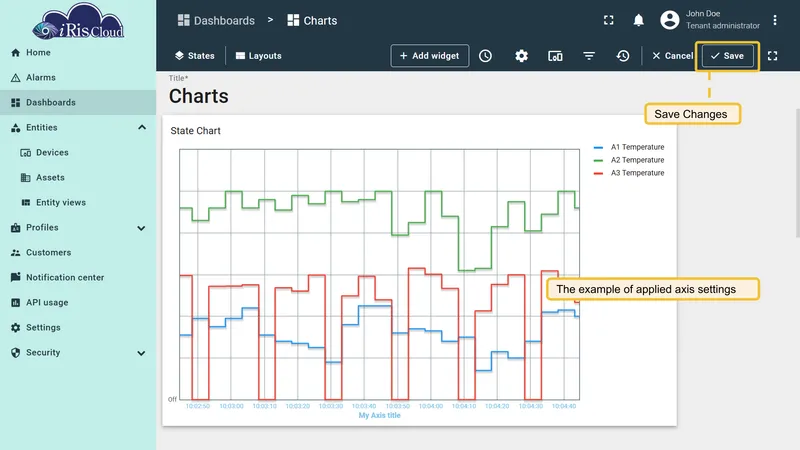
Task: Edit the dashboard title Charts
Action: pyautogui.click(x=198, y=96)
